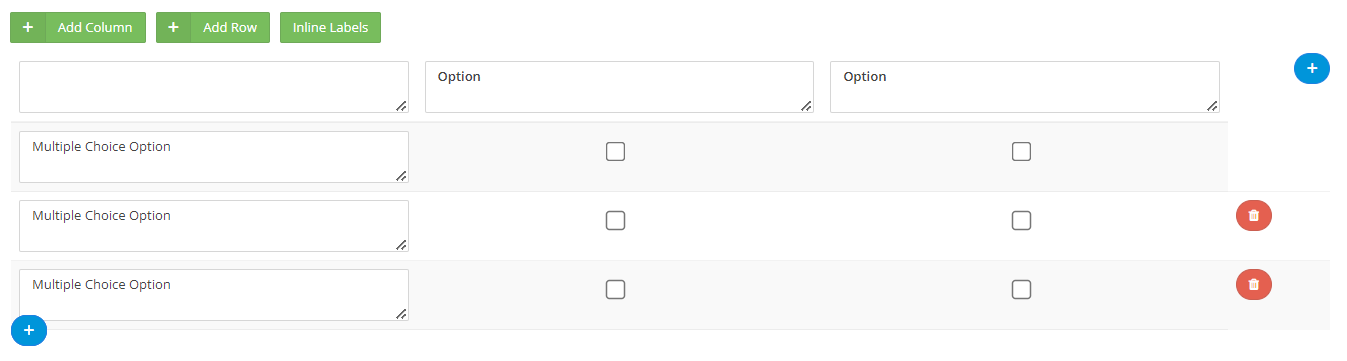1347x361 pixels.
Task: Click the blue plus icon beside the column headers
Action: pyautogui.click(x=1311, y=68)
